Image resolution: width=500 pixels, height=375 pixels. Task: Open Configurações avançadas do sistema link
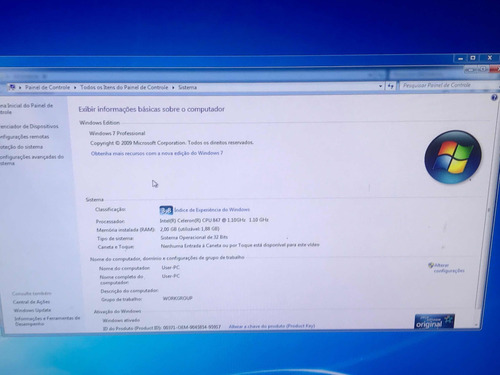(x=32, y=160)
